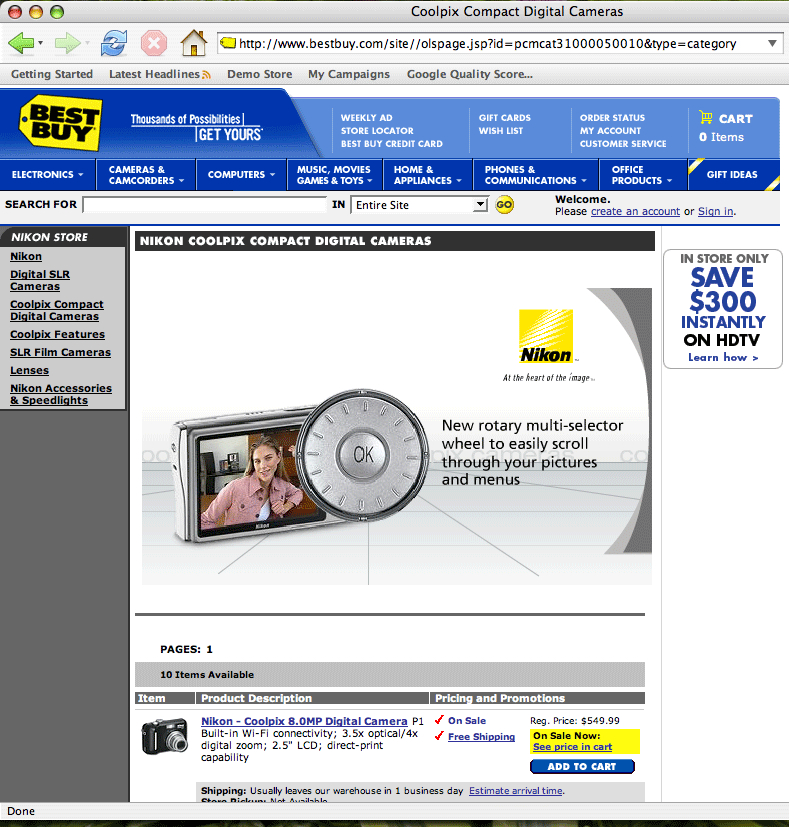The image size is (789, 827).
Task: Open the Demo Store bookmark
Action: pyautogui.click(x=259, y=74)
